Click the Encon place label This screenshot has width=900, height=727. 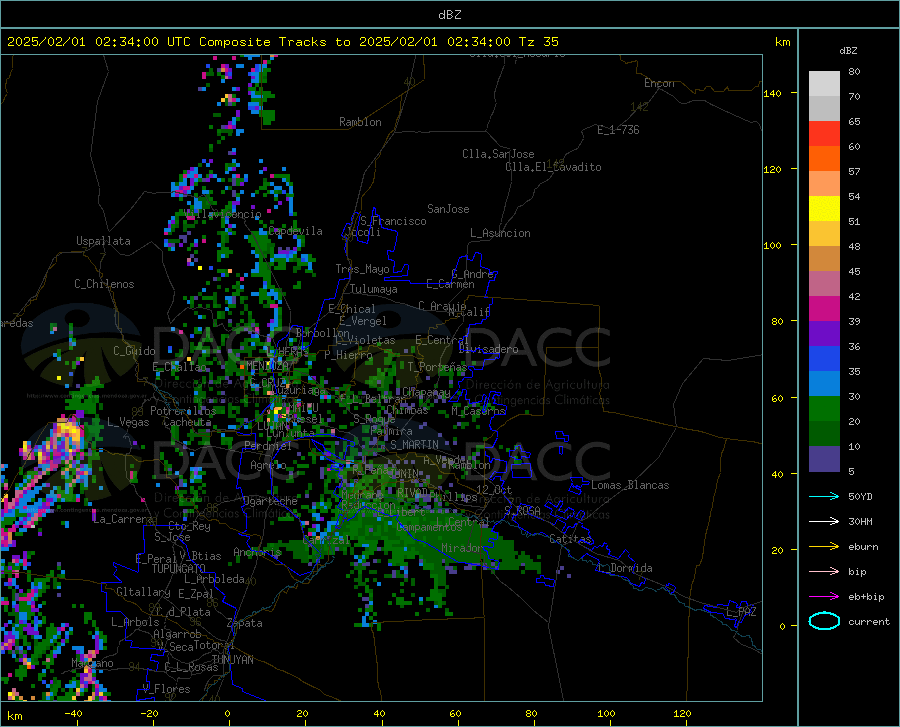pos(659,83)
